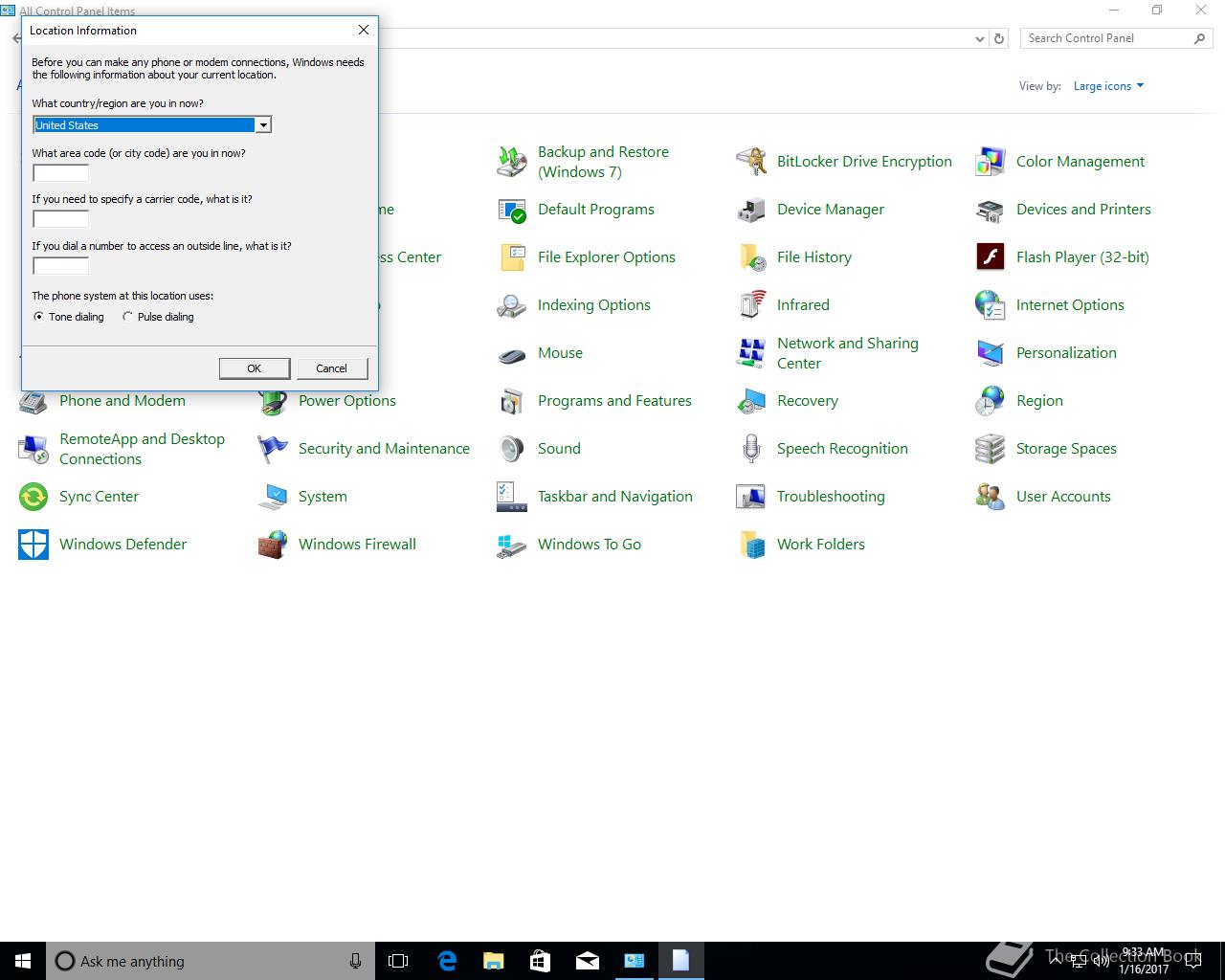The width and height of the screenshot is (1225, 980).
Task: Open the Personalization icon
Action: 991,353
